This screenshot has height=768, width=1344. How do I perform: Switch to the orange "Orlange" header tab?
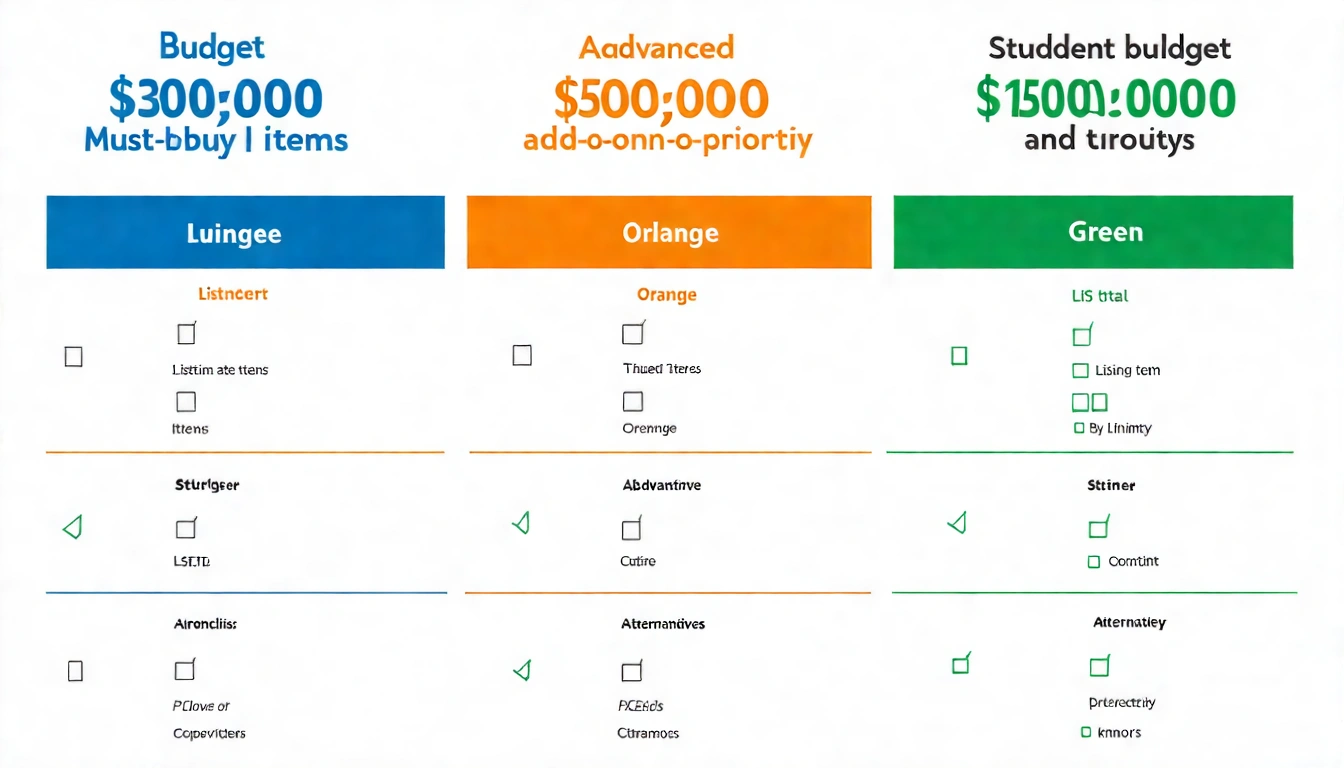click(669, 233)
